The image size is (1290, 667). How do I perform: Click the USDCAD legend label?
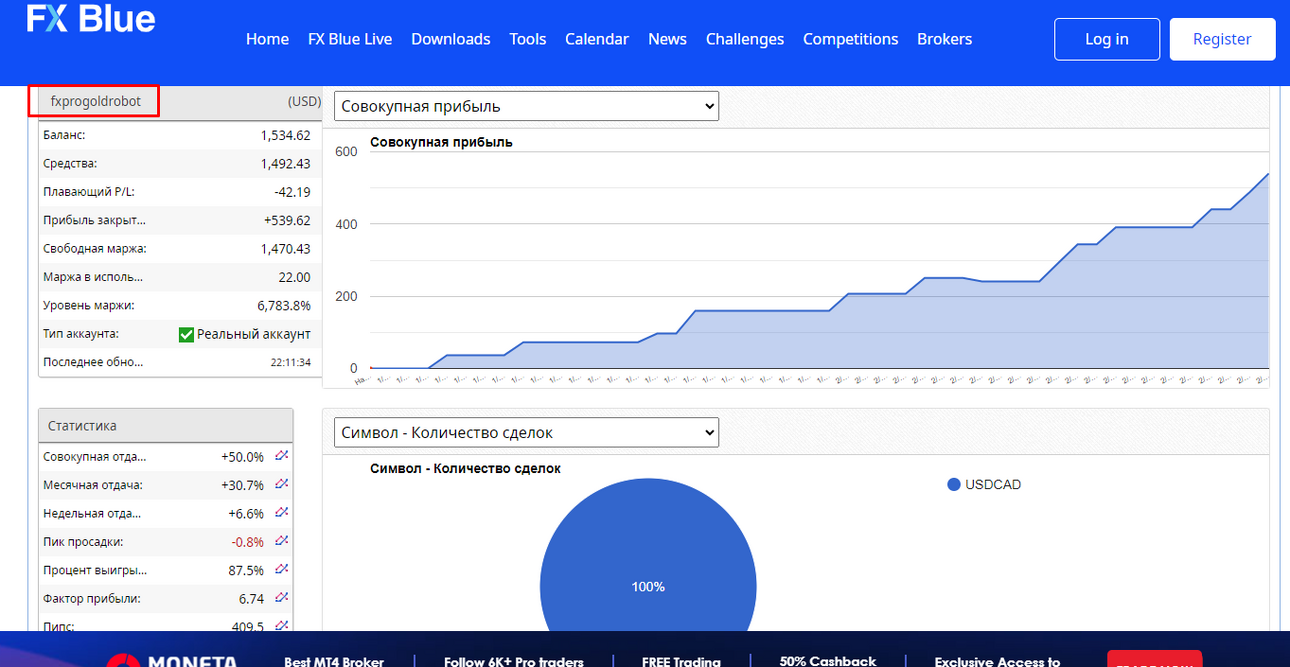[993, 484]
